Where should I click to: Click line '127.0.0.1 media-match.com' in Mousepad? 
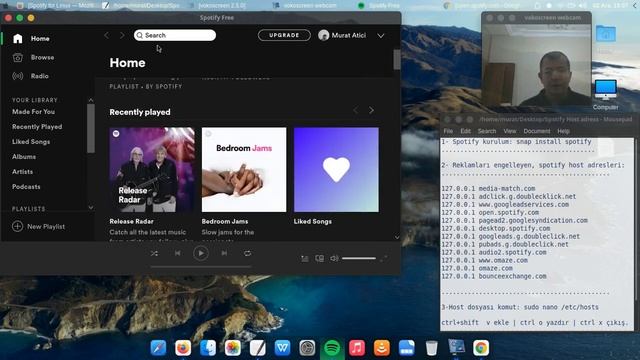point(488,189)
